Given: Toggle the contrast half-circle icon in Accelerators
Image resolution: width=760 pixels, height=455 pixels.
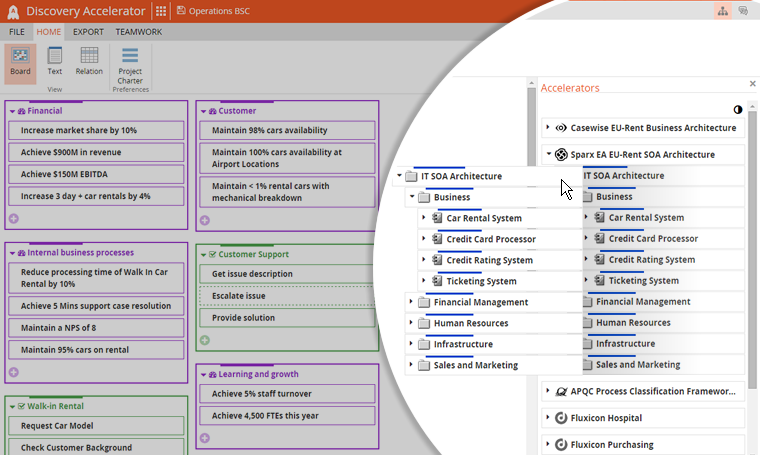Looking at the screenshot, I should (x=738, y=110).
